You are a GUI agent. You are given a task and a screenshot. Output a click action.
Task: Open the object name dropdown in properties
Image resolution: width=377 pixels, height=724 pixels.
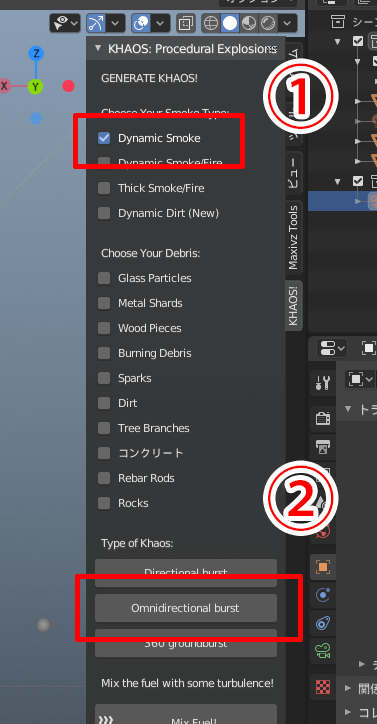360,380
